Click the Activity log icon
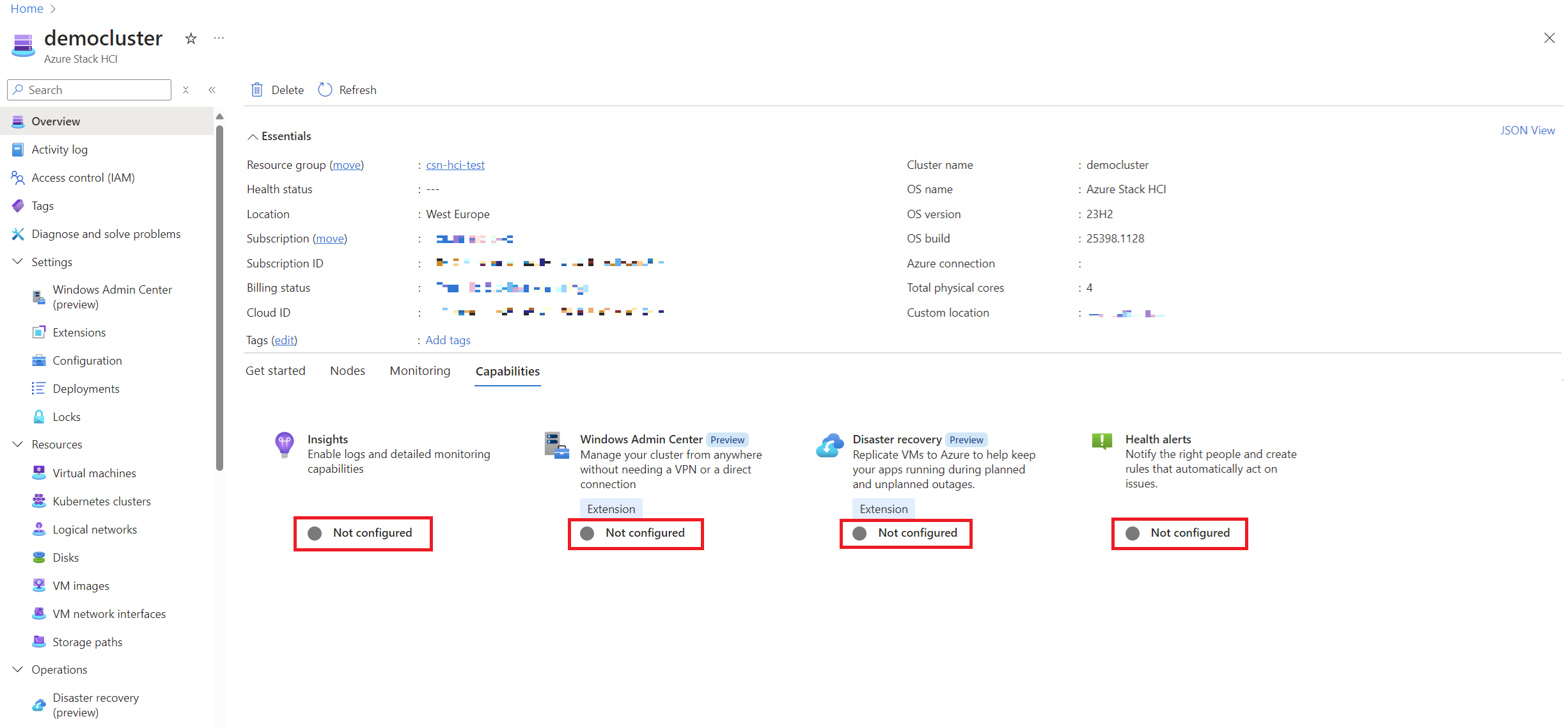This screenshot has width=1568, height=728. pos(18,149)
